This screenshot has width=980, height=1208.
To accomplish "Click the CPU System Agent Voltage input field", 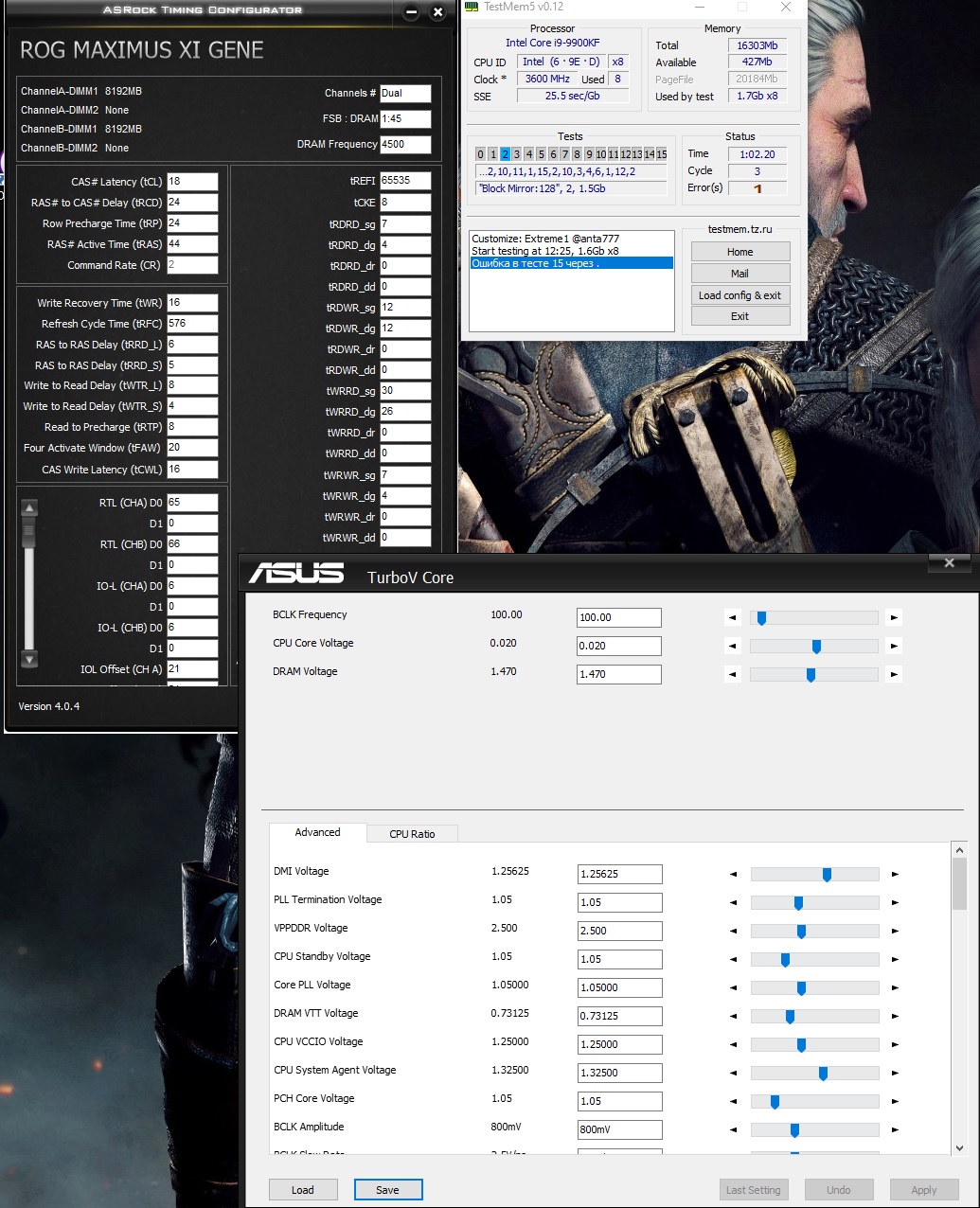I will (x=620, y=1073).
